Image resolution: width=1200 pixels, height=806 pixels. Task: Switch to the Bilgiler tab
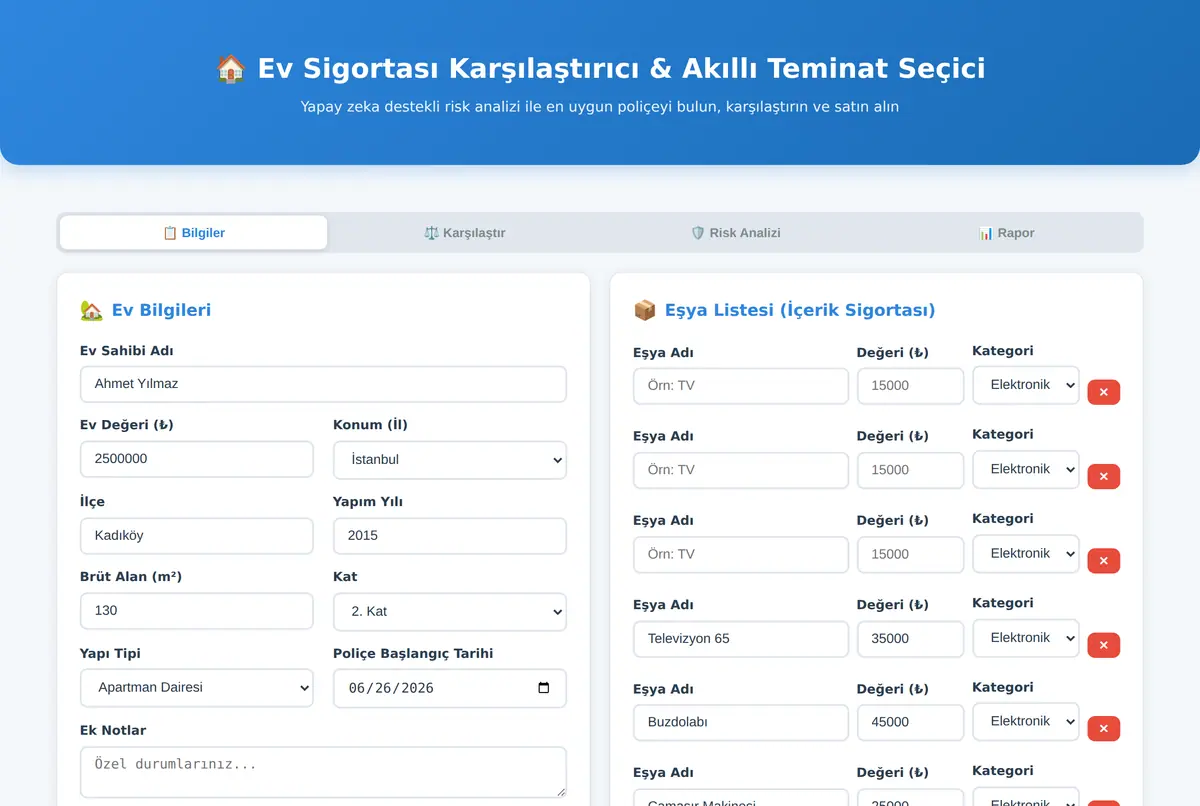point(193,233)
